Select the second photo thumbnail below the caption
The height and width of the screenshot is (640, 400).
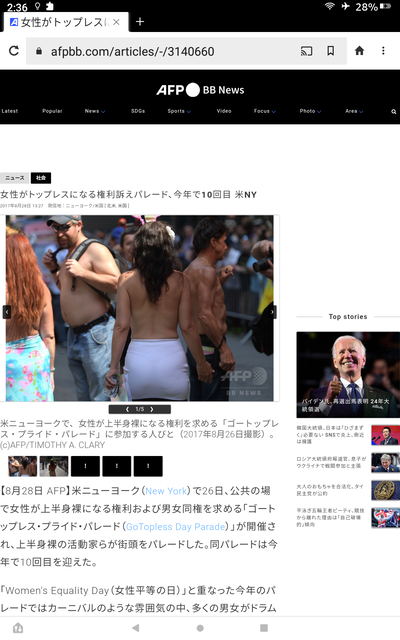pyautogui.click(x=54, y=467)
